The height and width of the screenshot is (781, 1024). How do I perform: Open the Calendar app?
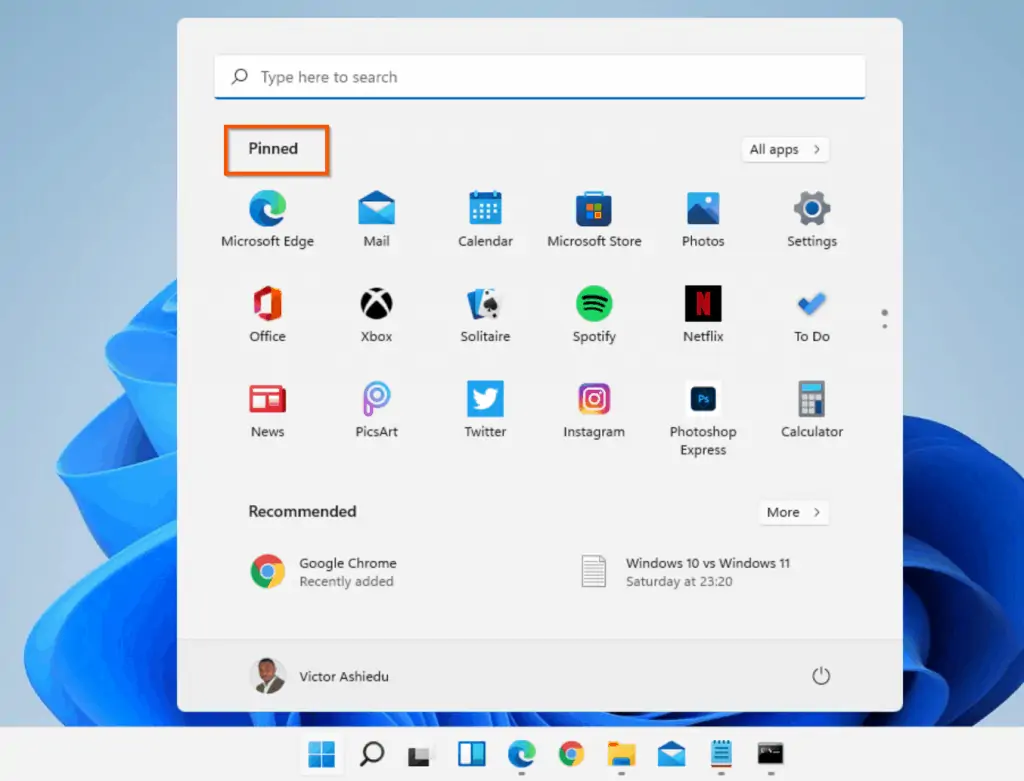pyautogui.click(x=485, y=219)
